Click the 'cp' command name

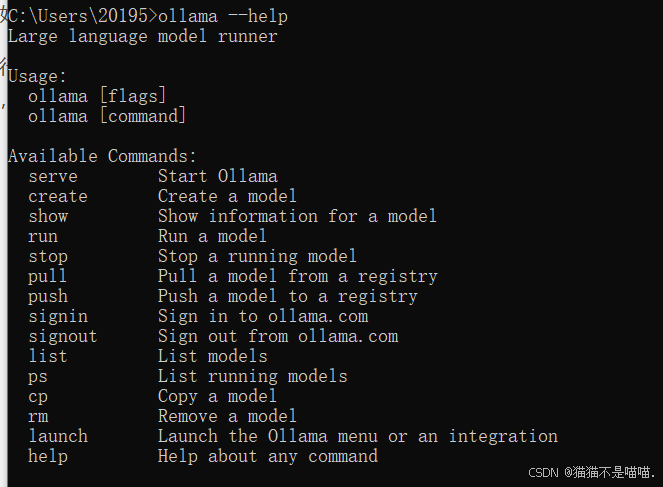[x=38, y=397]
